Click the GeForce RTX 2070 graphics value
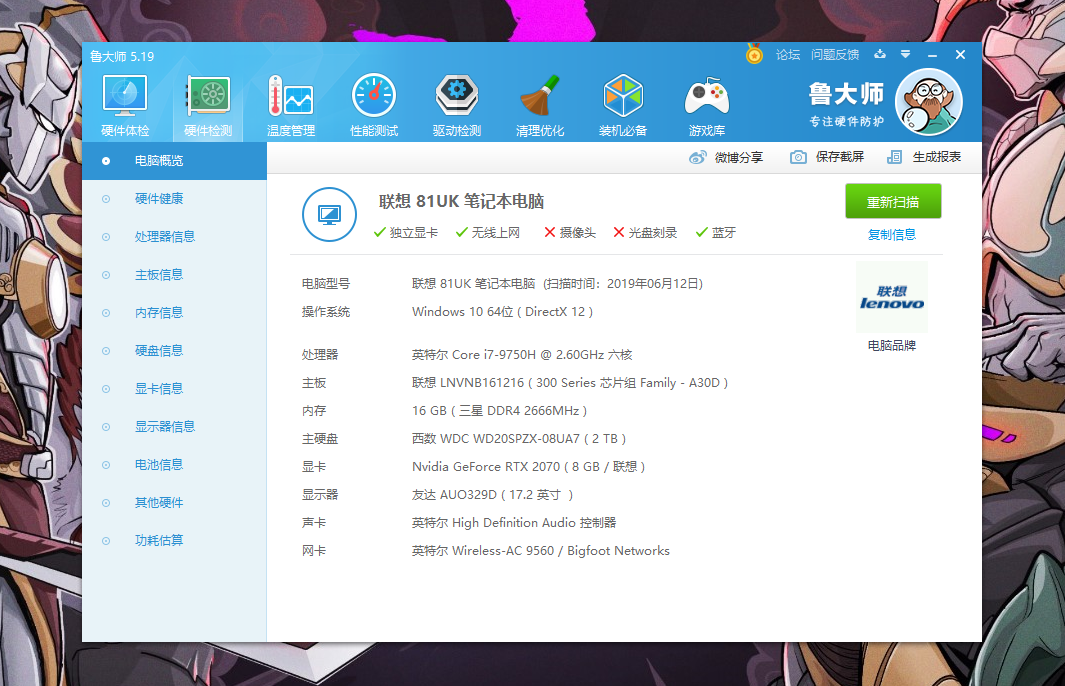1065x686 pixels. 528,467
